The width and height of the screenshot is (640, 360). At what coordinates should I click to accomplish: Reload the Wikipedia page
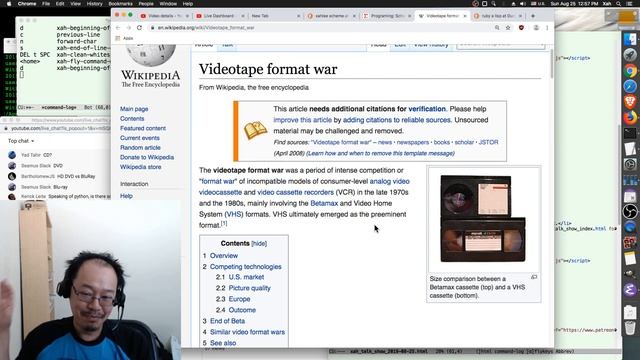click(139, 28)
